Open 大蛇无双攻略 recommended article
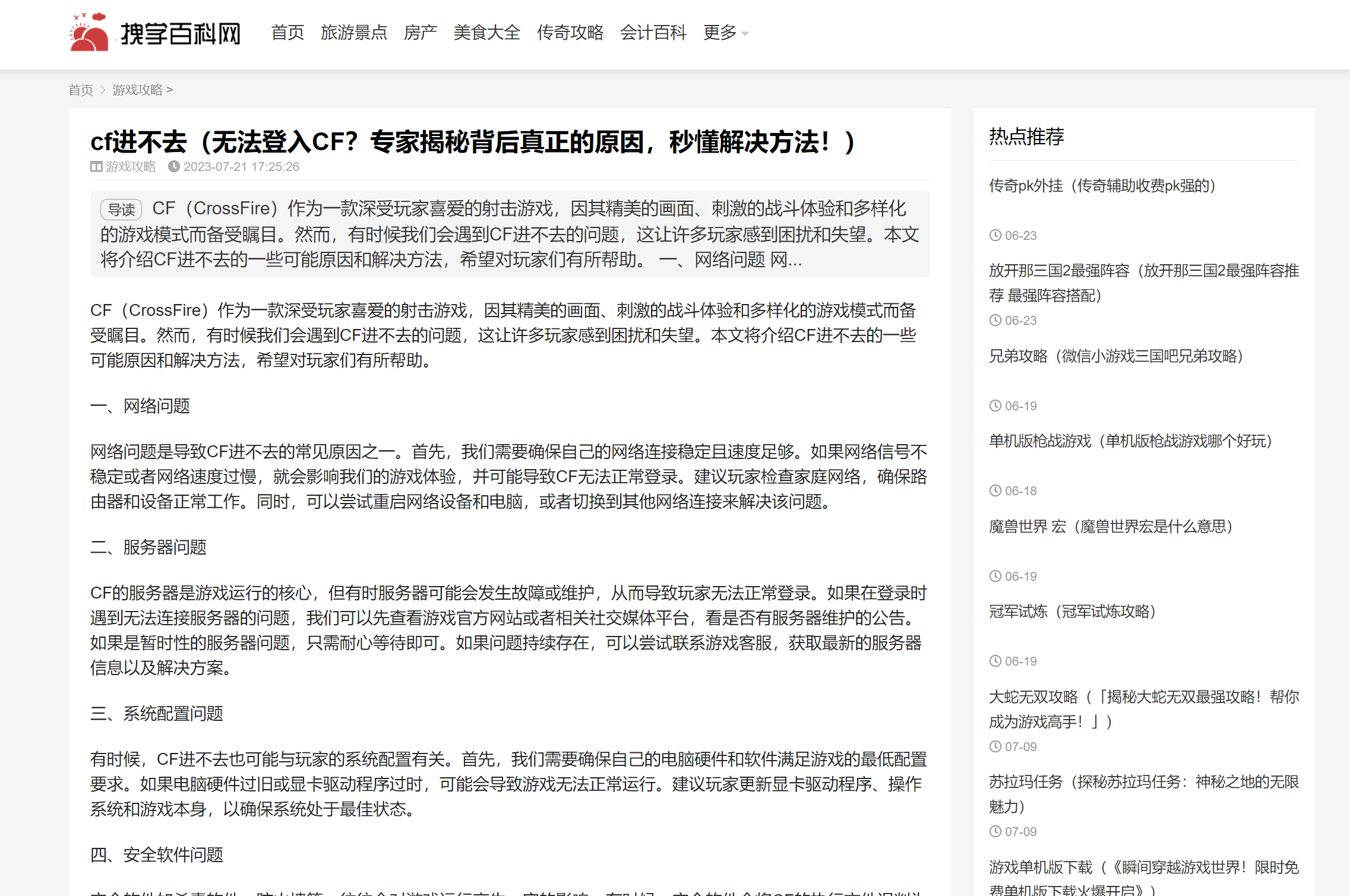 (x=1144, y=709)
